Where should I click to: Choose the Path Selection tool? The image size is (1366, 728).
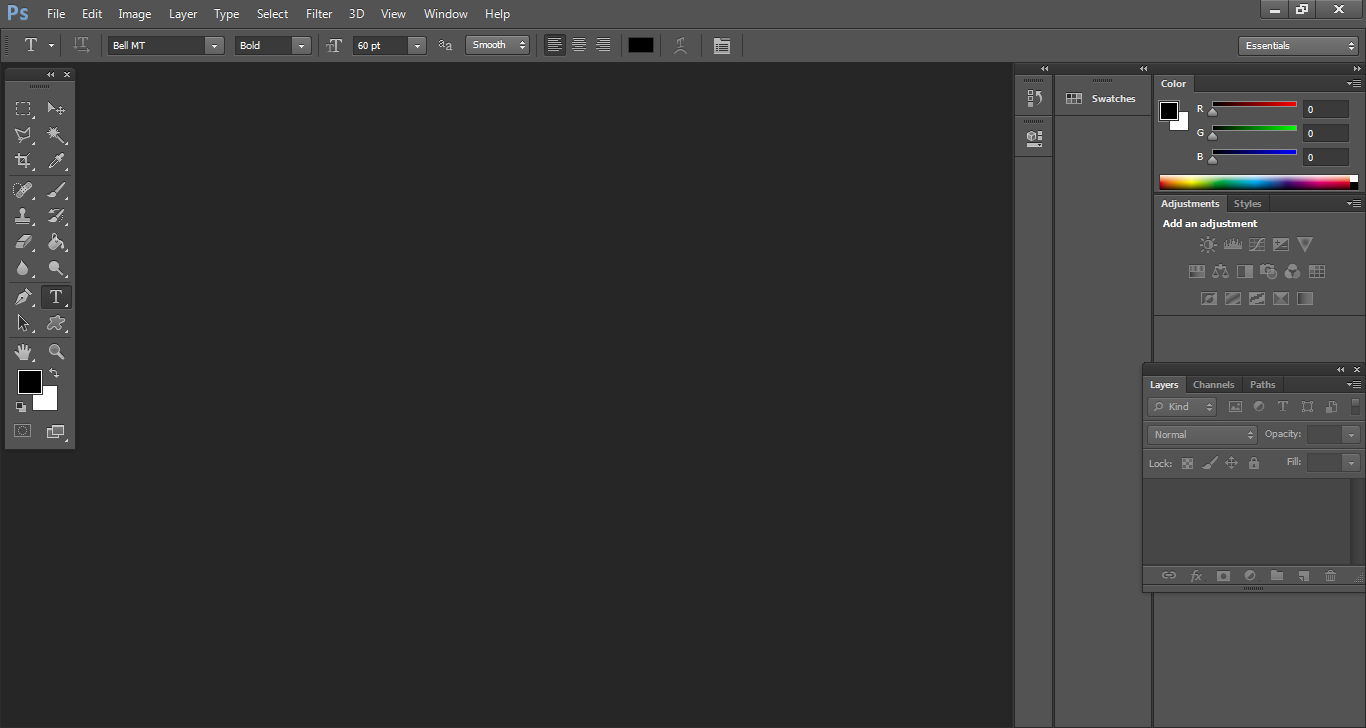tap(23, 323)
